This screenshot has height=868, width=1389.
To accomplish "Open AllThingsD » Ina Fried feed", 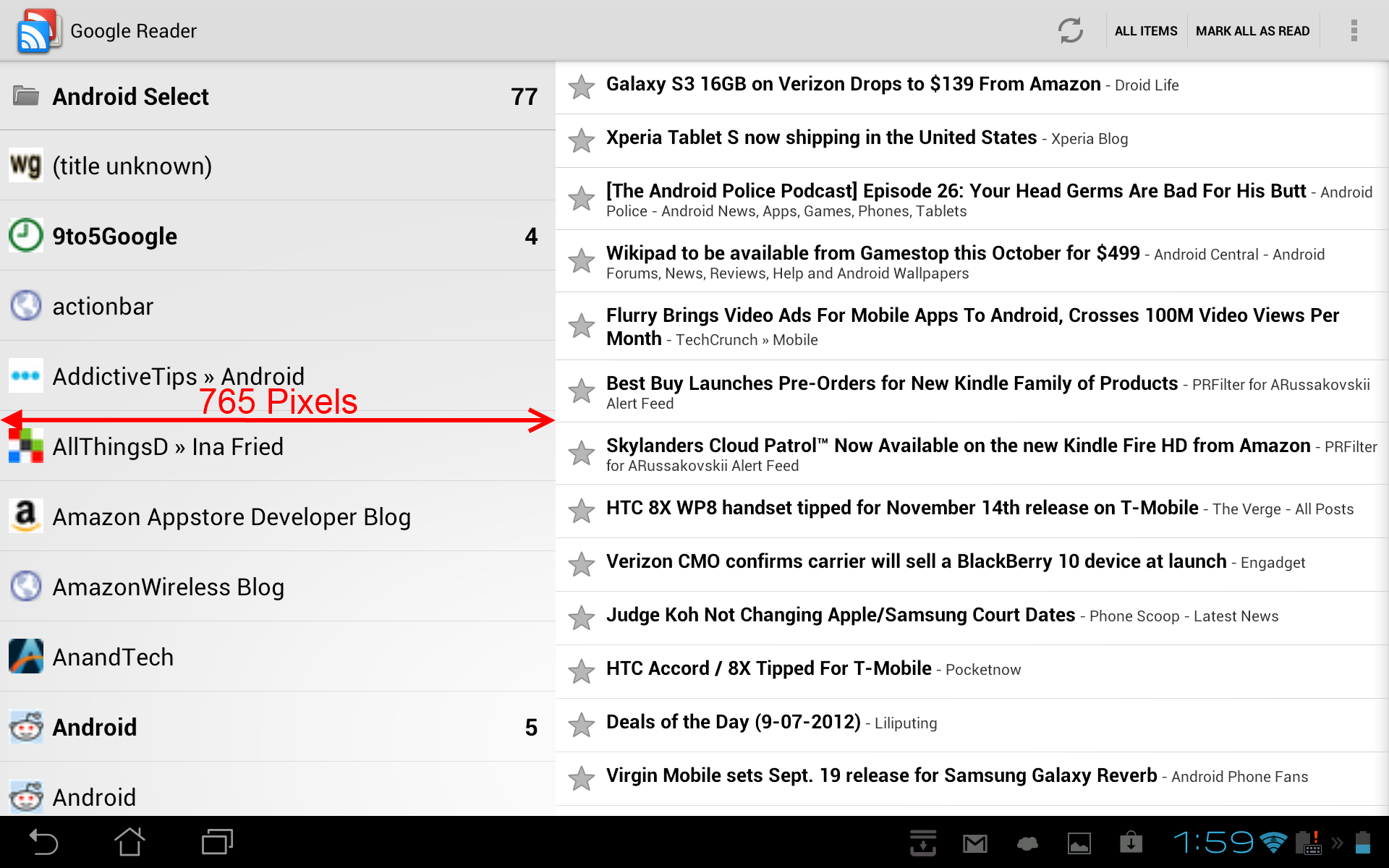I will tap(278, 446).
